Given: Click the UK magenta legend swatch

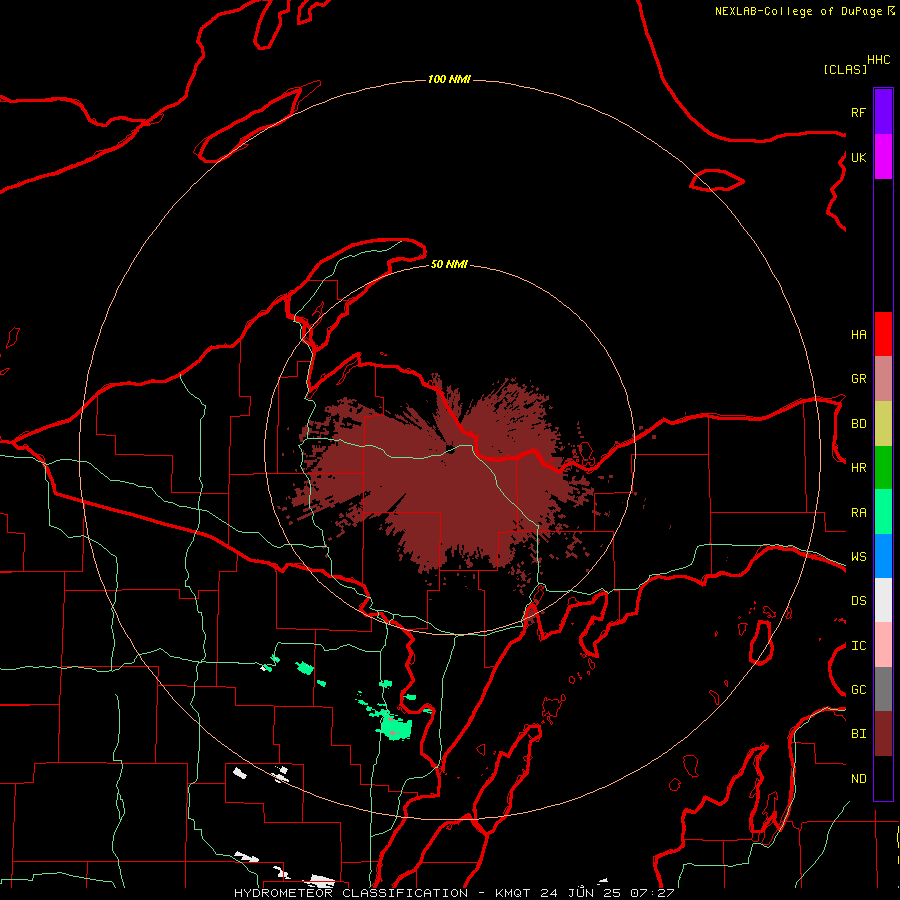Looking at the screenshot, I should (883, 157).
